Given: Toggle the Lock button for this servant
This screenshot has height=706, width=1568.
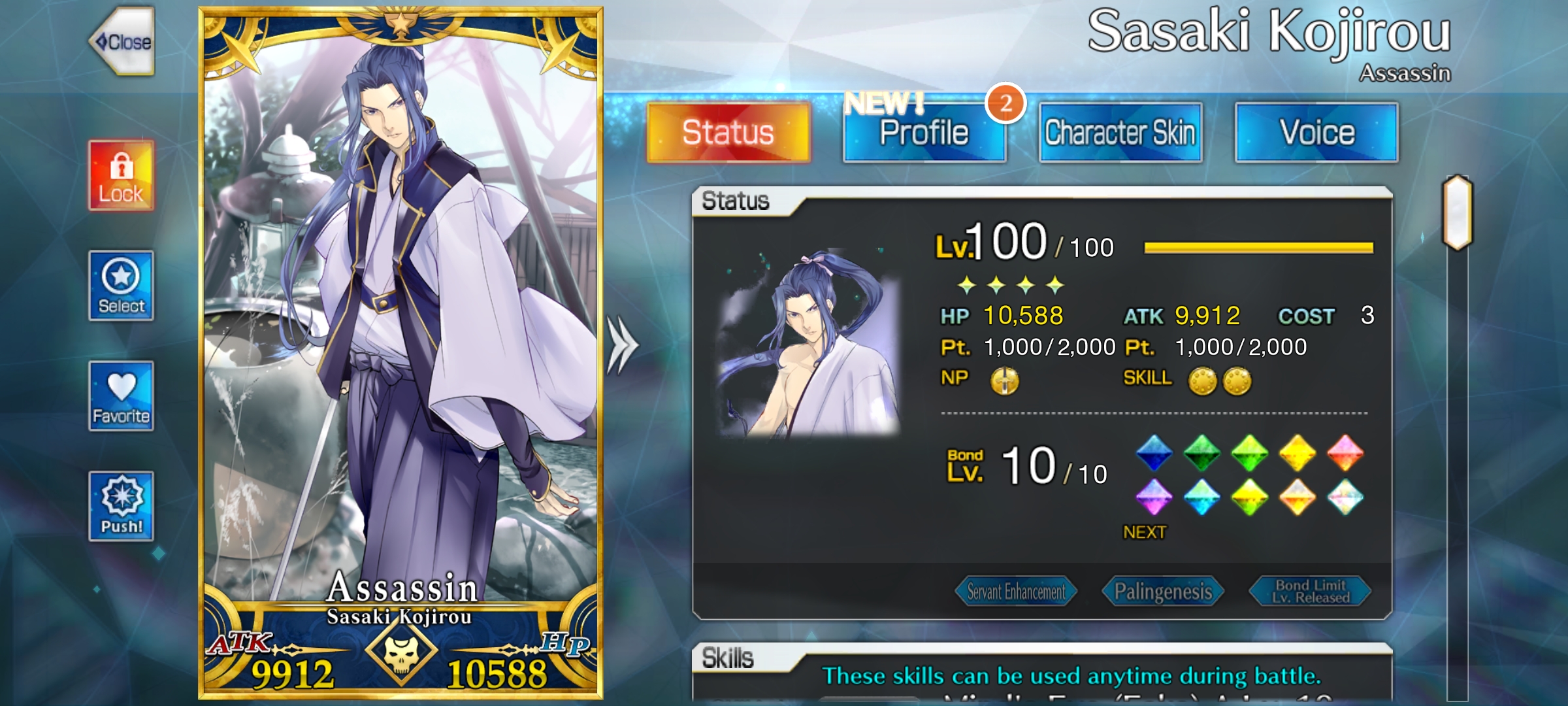Looking at the screenshot, I should 122,175.
